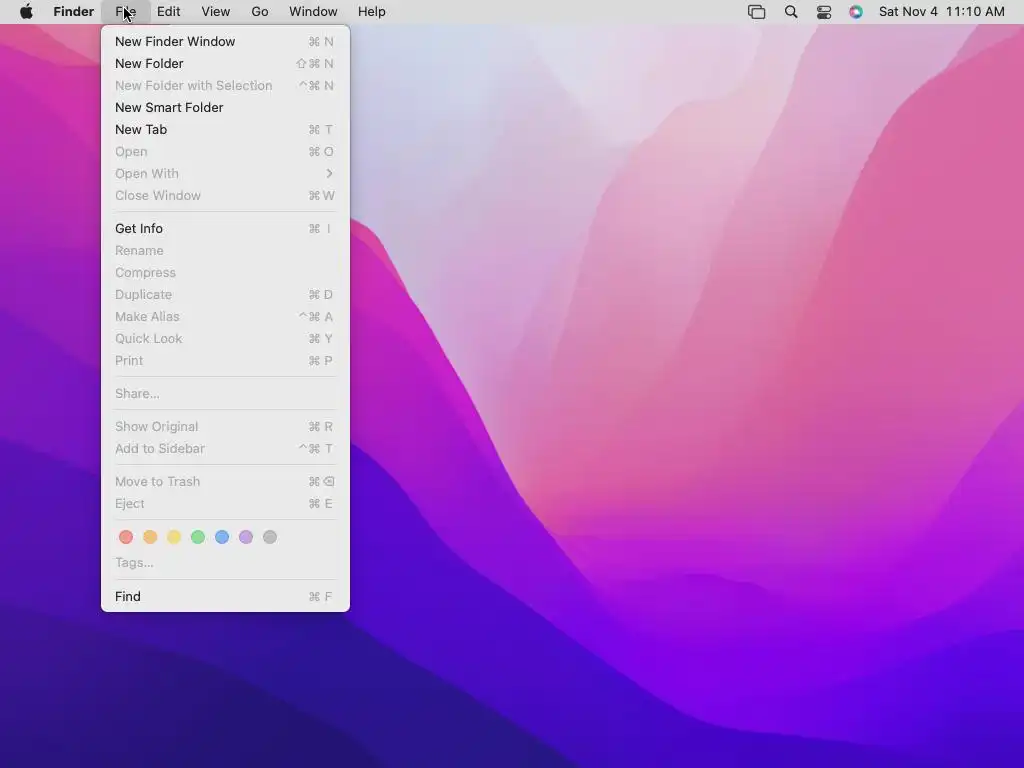Choose New Smart Folder
Viewport: 1024px width, 768px height.
(x=225, y=107)
